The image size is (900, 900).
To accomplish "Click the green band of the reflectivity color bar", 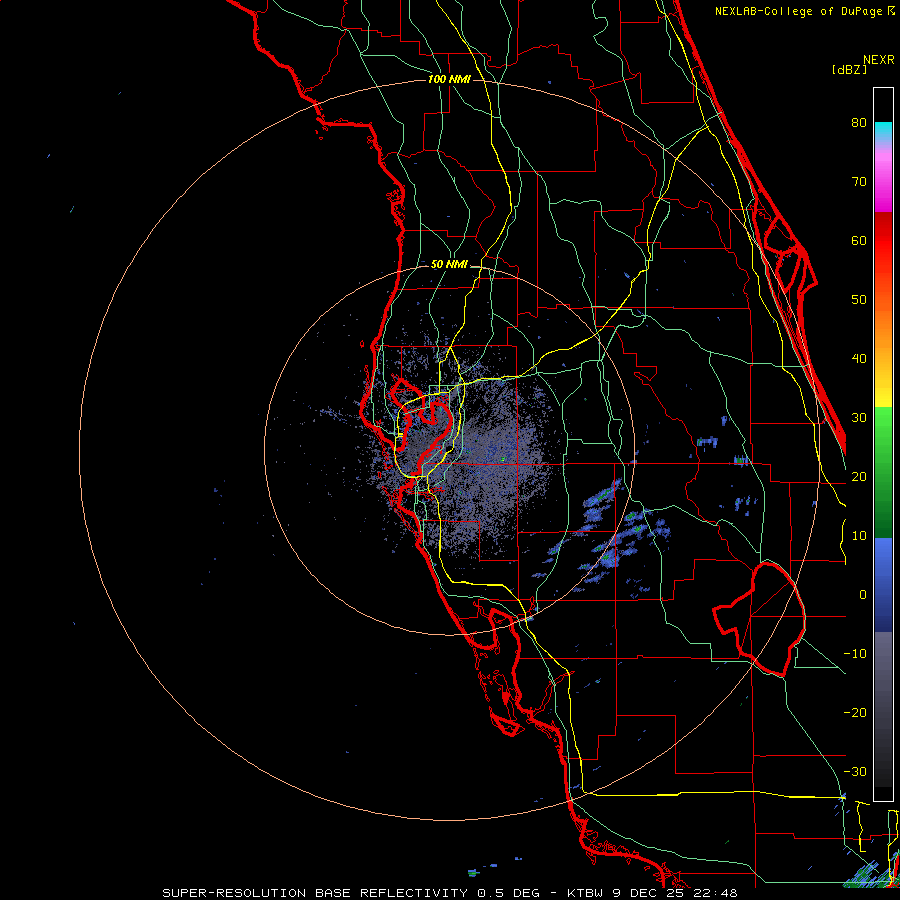I will click(x=883, y=472).
